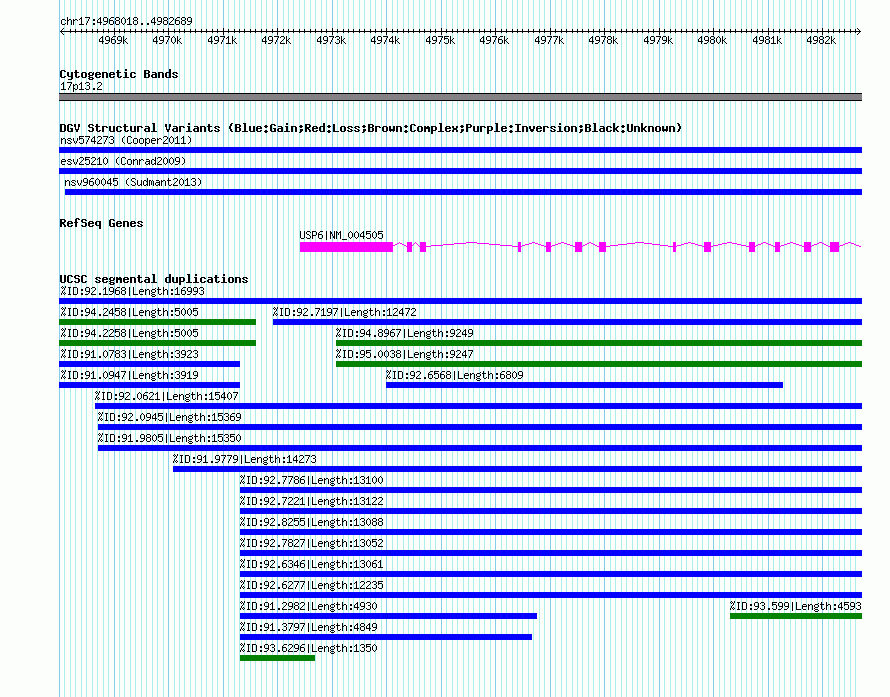Viewport: 890px width, 697px height.
Task: Click the %ID:92.8255|Length:13088 label
Action: click(x=312, y=522)
